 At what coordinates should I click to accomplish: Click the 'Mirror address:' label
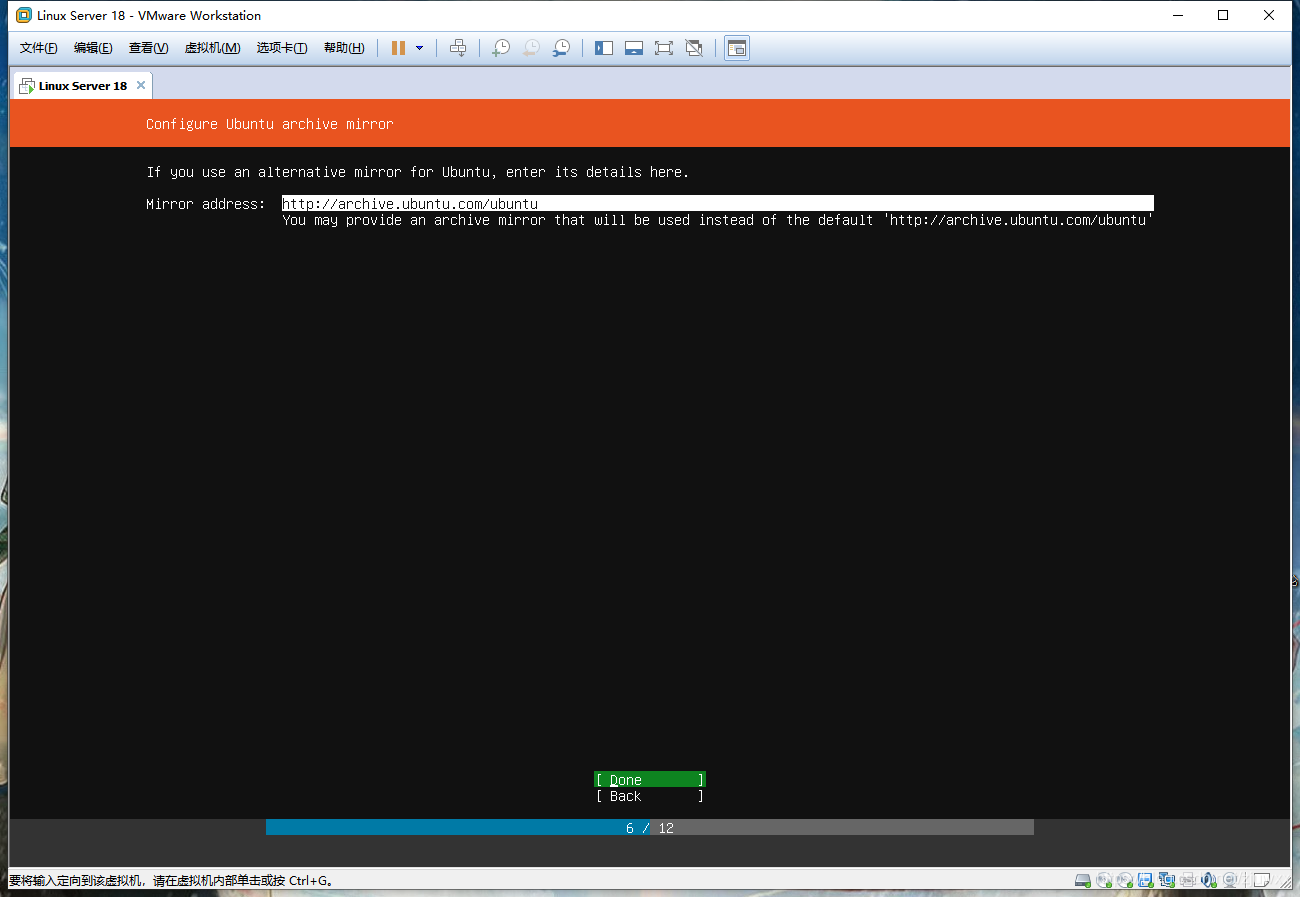pyautogui.click(x=206, y=204)
